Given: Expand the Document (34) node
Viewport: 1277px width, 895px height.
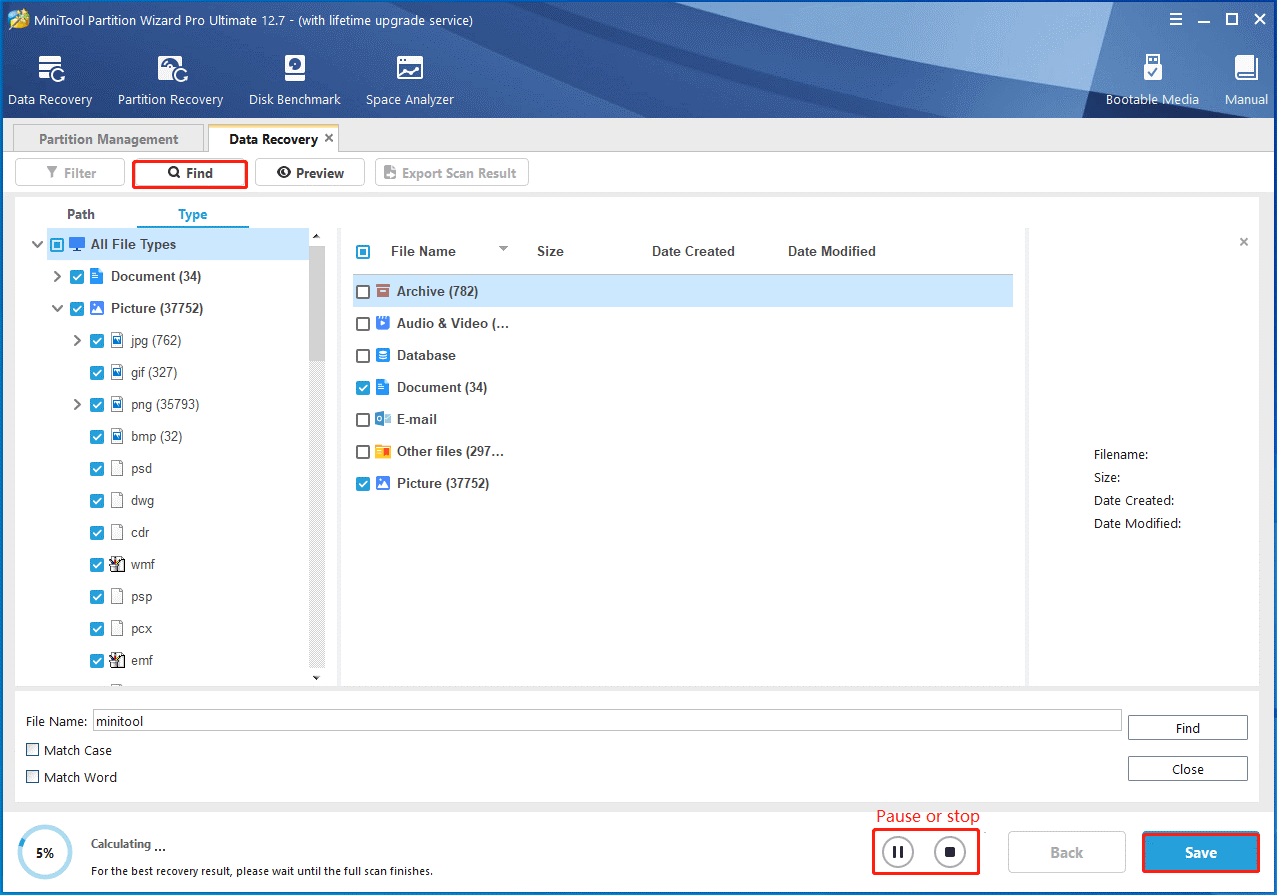Looking at the screenshot, I should [58, 276].
